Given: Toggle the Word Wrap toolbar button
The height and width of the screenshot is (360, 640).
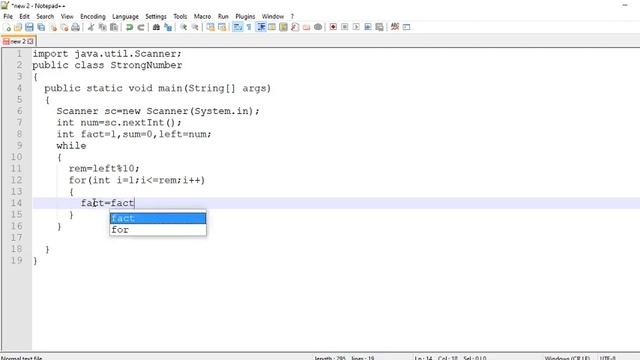Looking at the screenshot, I should pyautogui.click(x=238, y=27).
